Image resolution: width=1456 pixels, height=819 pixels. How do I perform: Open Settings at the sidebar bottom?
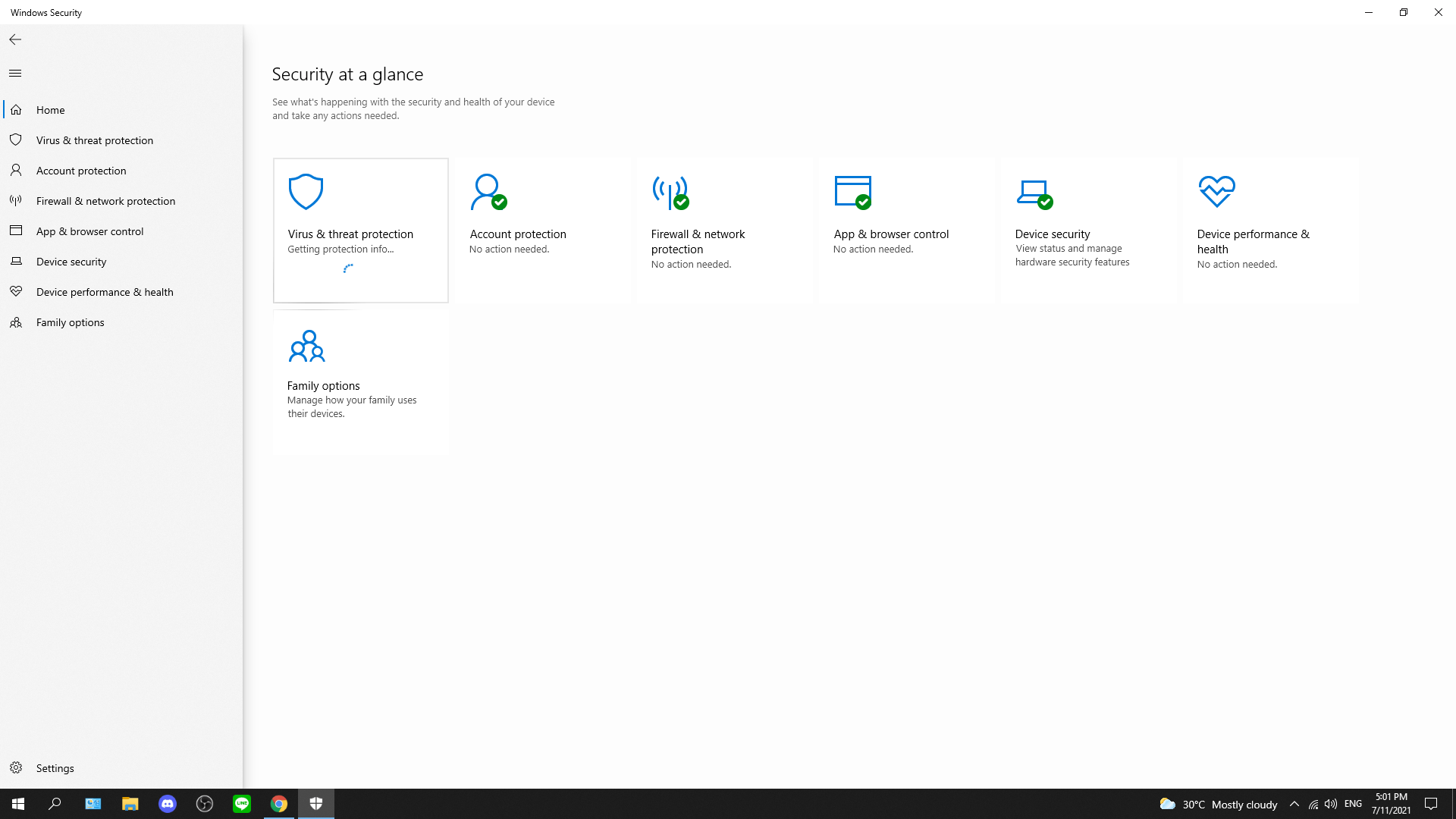point(55,768)
